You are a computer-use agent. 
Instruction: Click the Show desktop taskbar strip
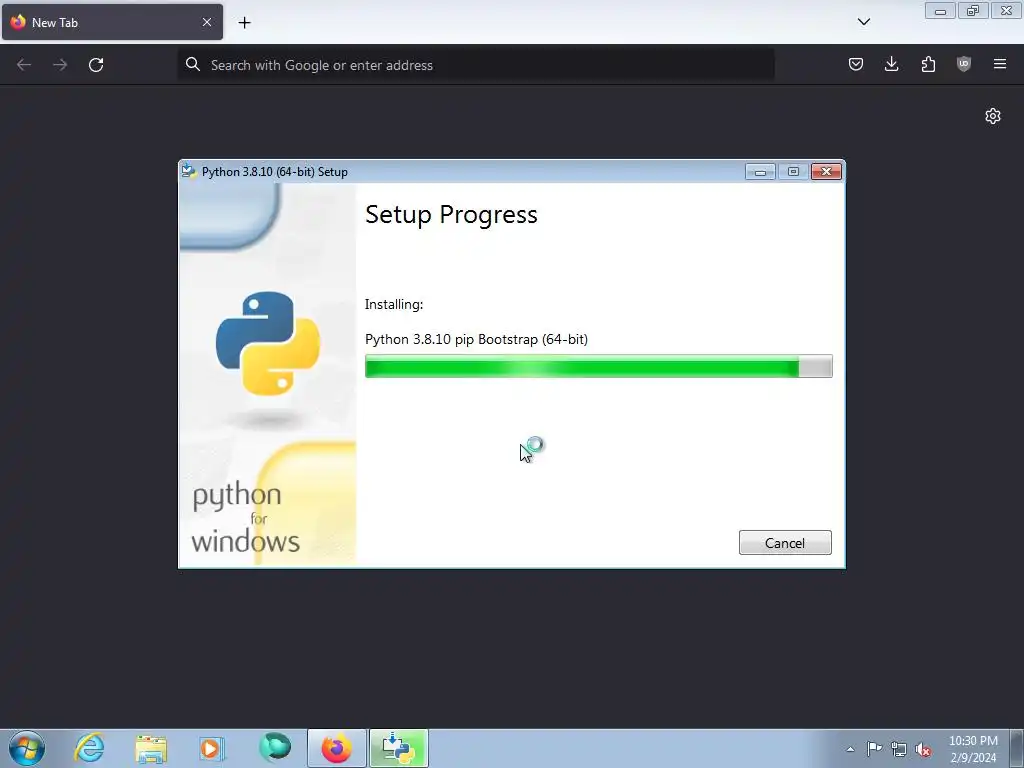click(x=1017, y=748)
